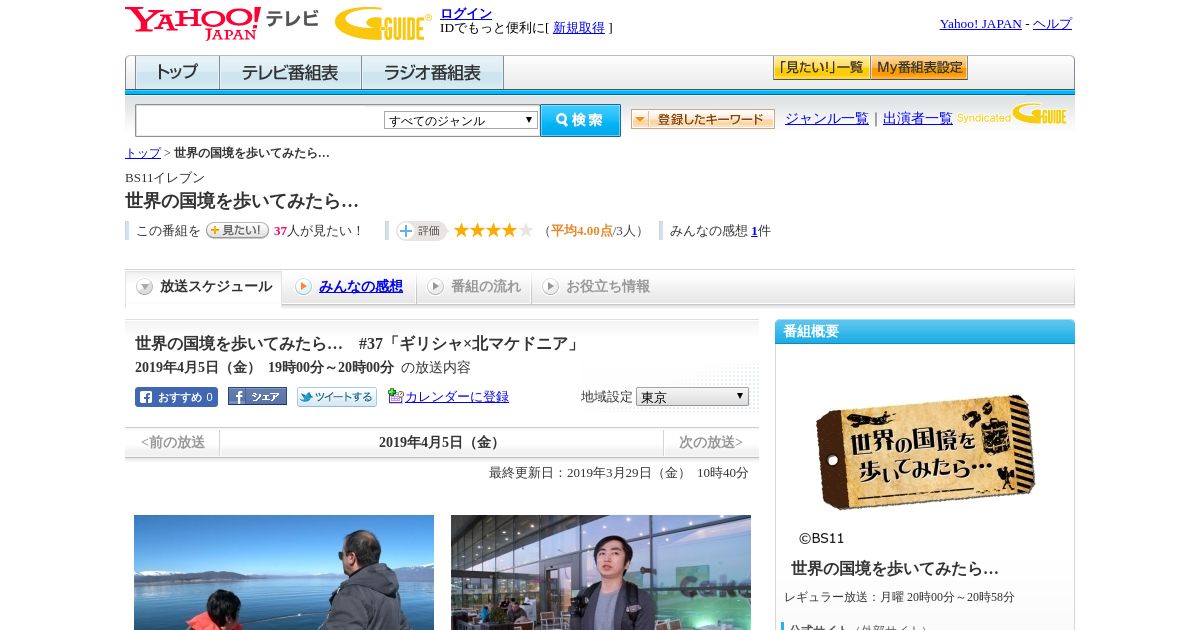The image size is (1200, 630).
Task: Select the first rating star
Action: [x=461, y=230]
